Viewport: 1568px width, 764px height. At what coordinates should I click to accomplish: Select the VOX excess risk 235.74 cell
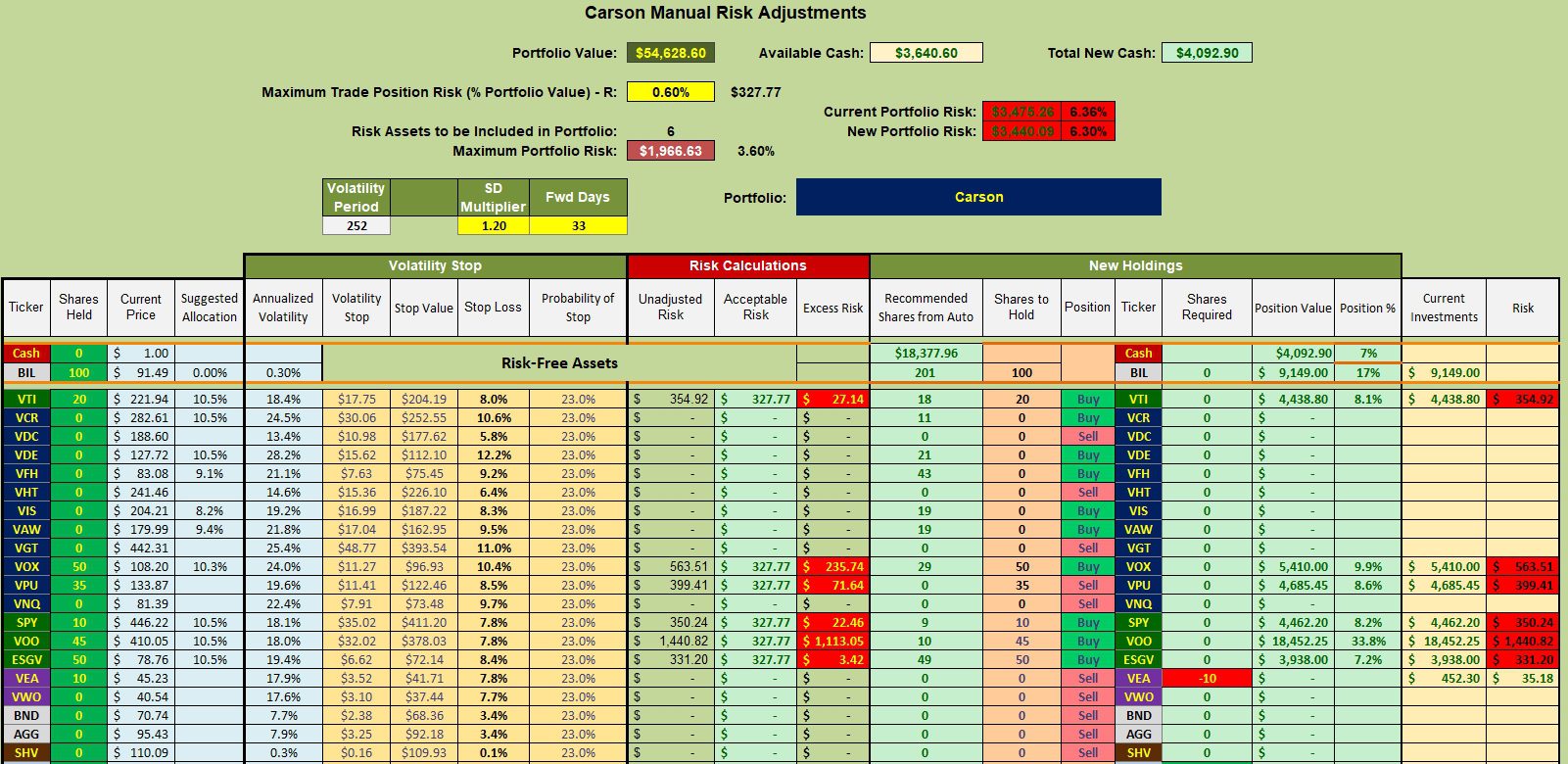tap(832, 567)
